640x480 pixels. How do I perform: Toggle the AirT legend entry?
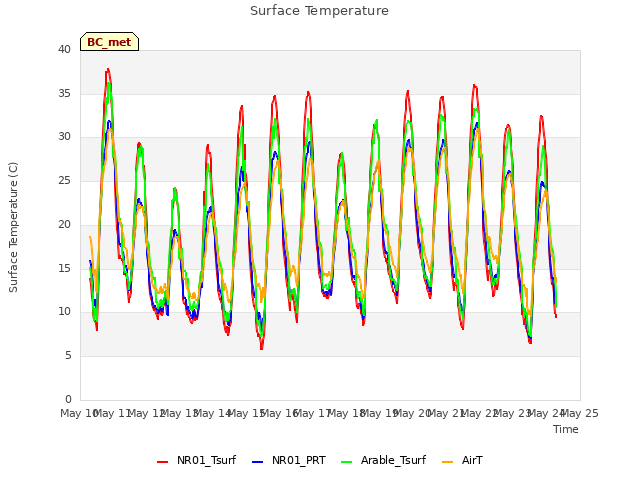(462, 460)
